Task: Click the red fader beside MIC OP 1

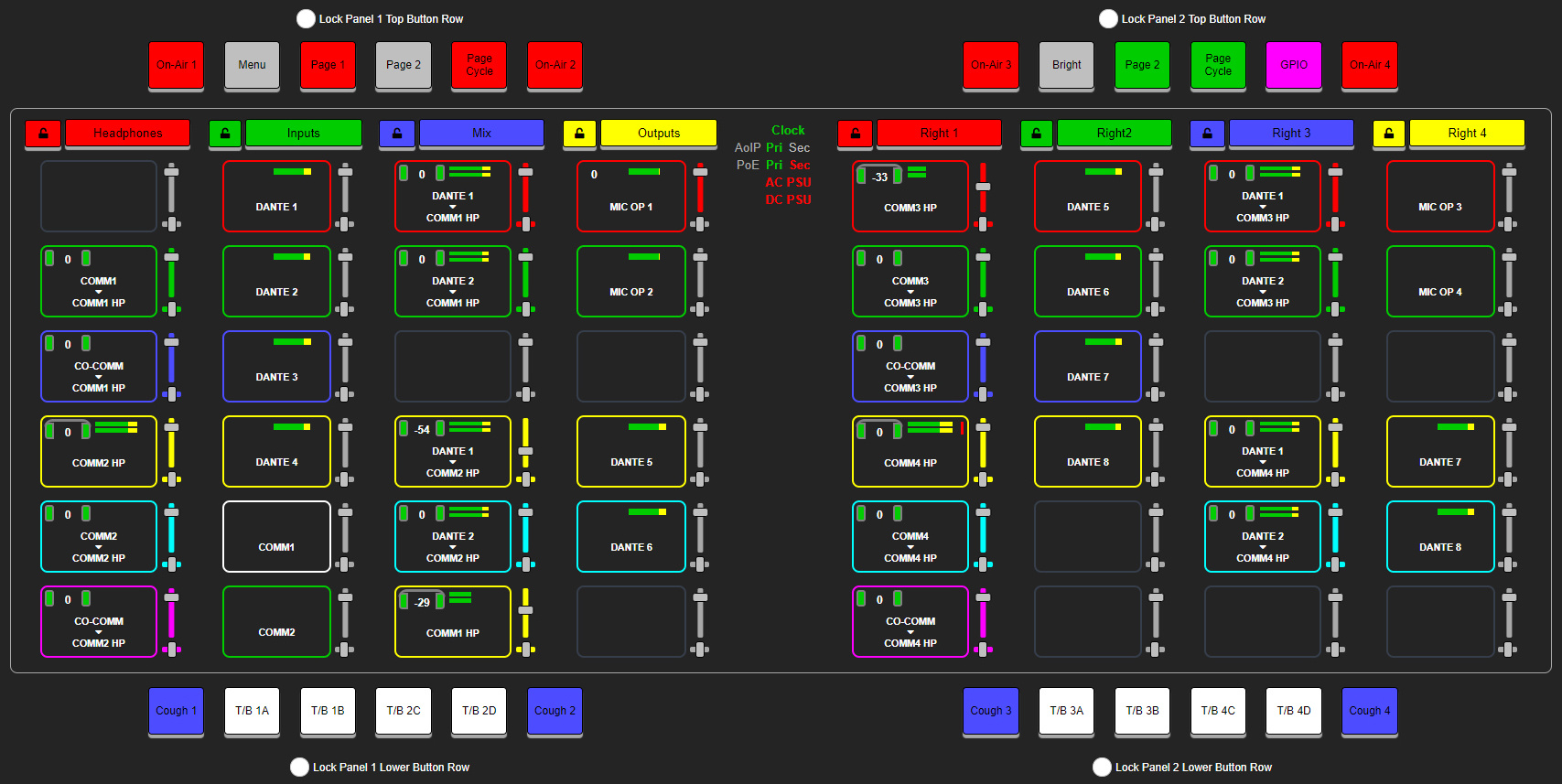Action: tap(700, 197)
